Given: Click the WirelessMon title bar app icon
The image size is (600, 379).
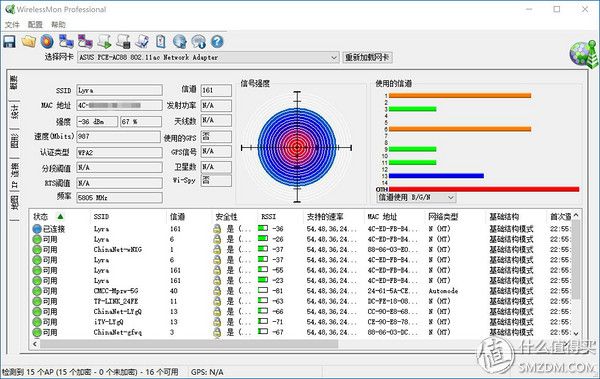Looking at the screenshot, I should pos(10,9).
